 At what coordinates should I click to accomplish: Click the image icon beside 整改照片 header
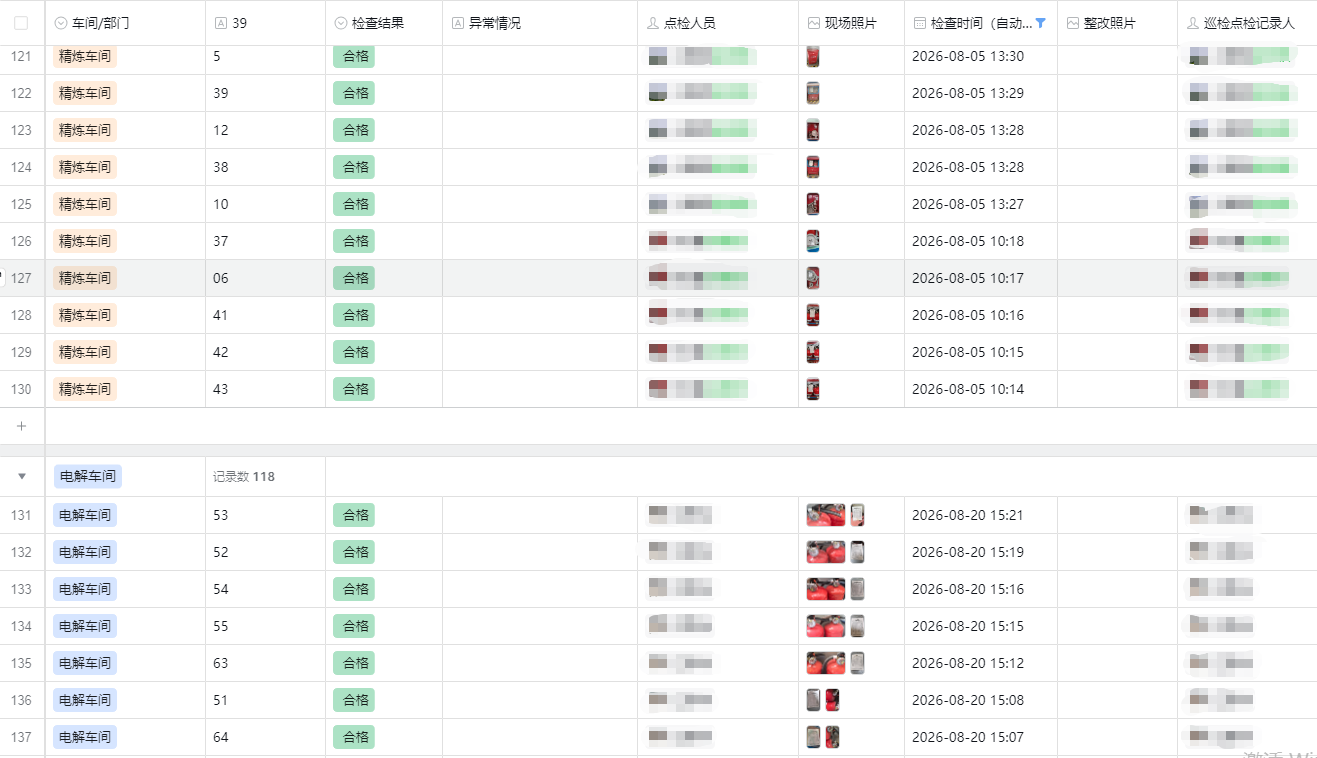pos(1073,22)
